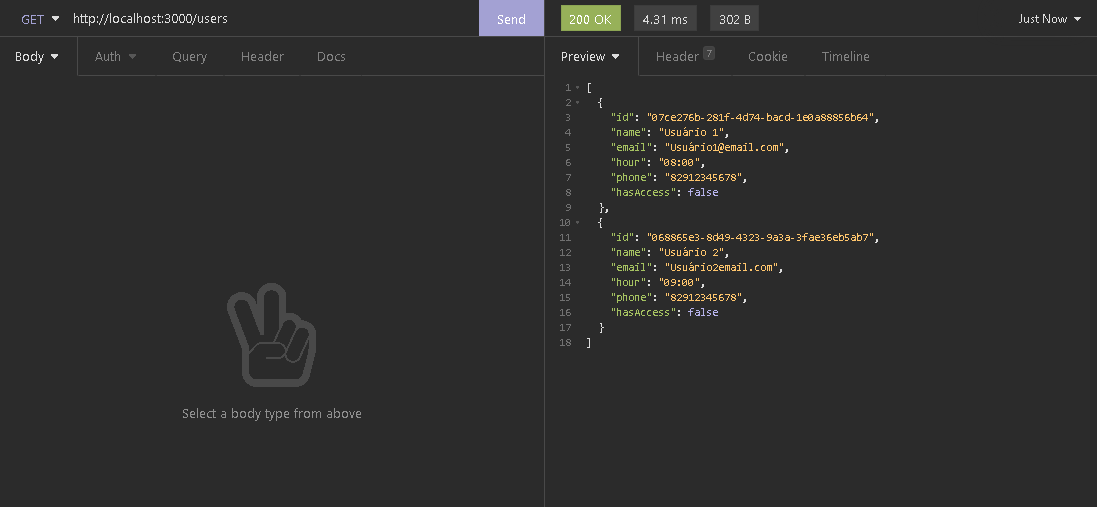Click the "Usuário 2" name value

pos(691,252)
